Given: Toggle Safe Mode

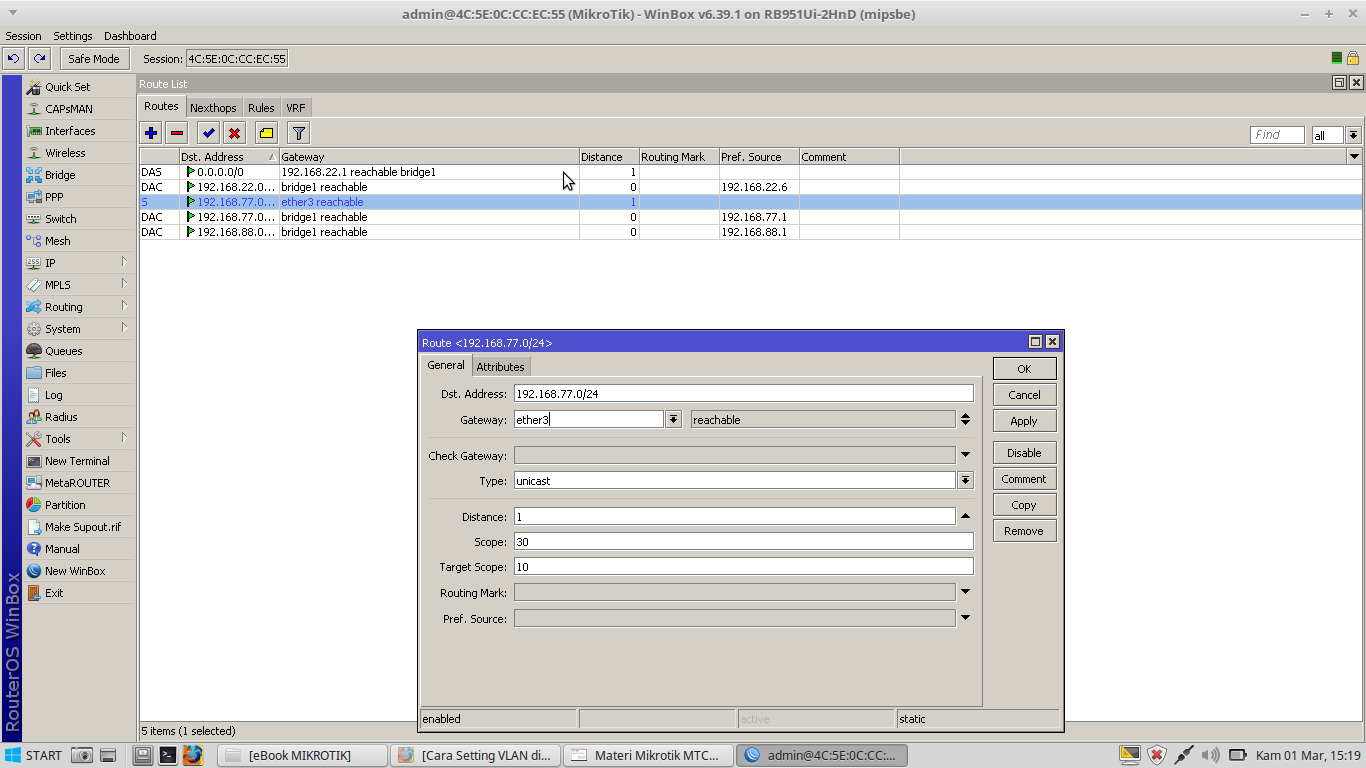Looking at the screenshot, I should point(94,59).
